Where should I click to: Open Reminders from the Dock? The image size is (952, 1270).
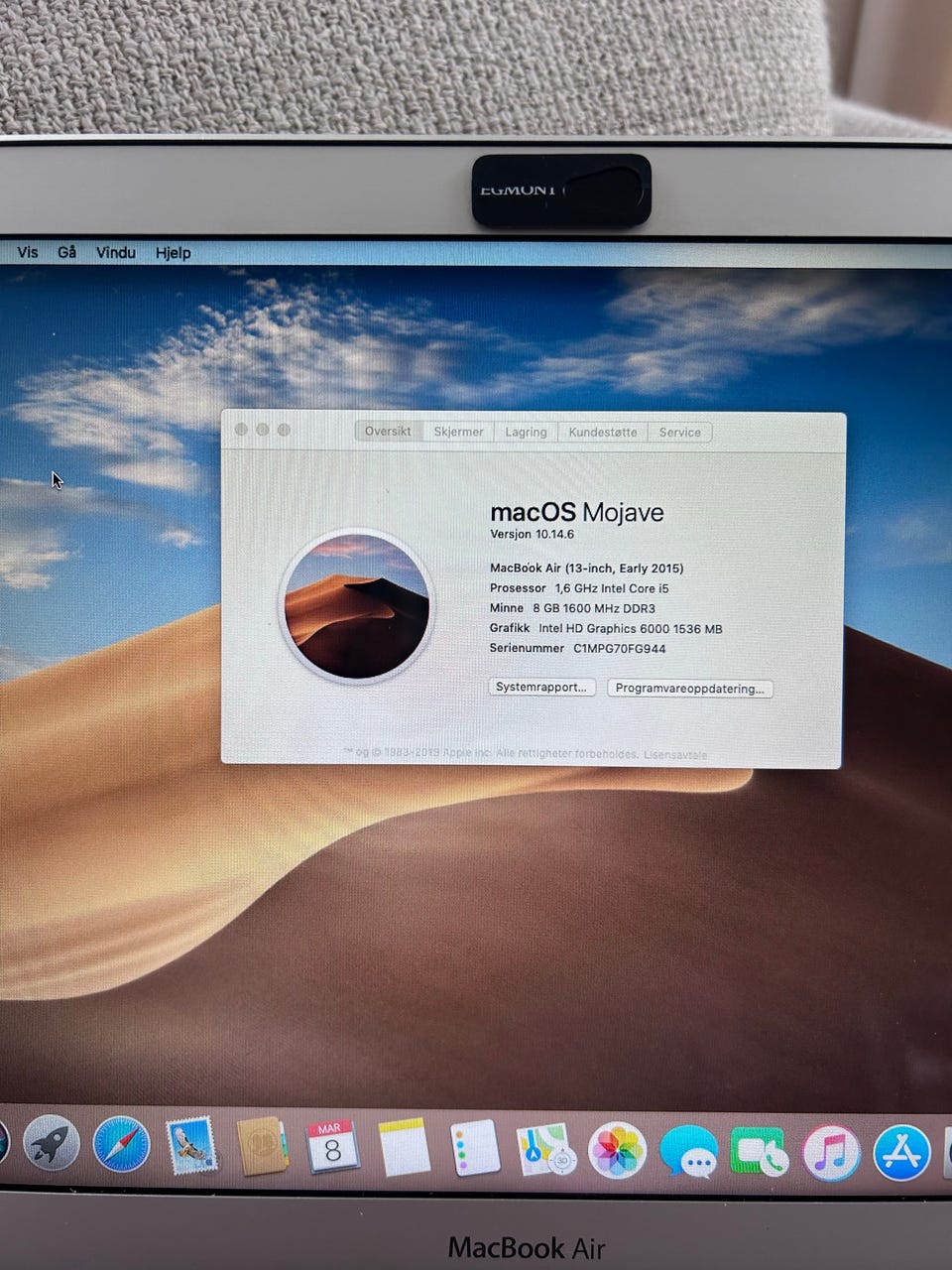click(x=475, y=1149)
